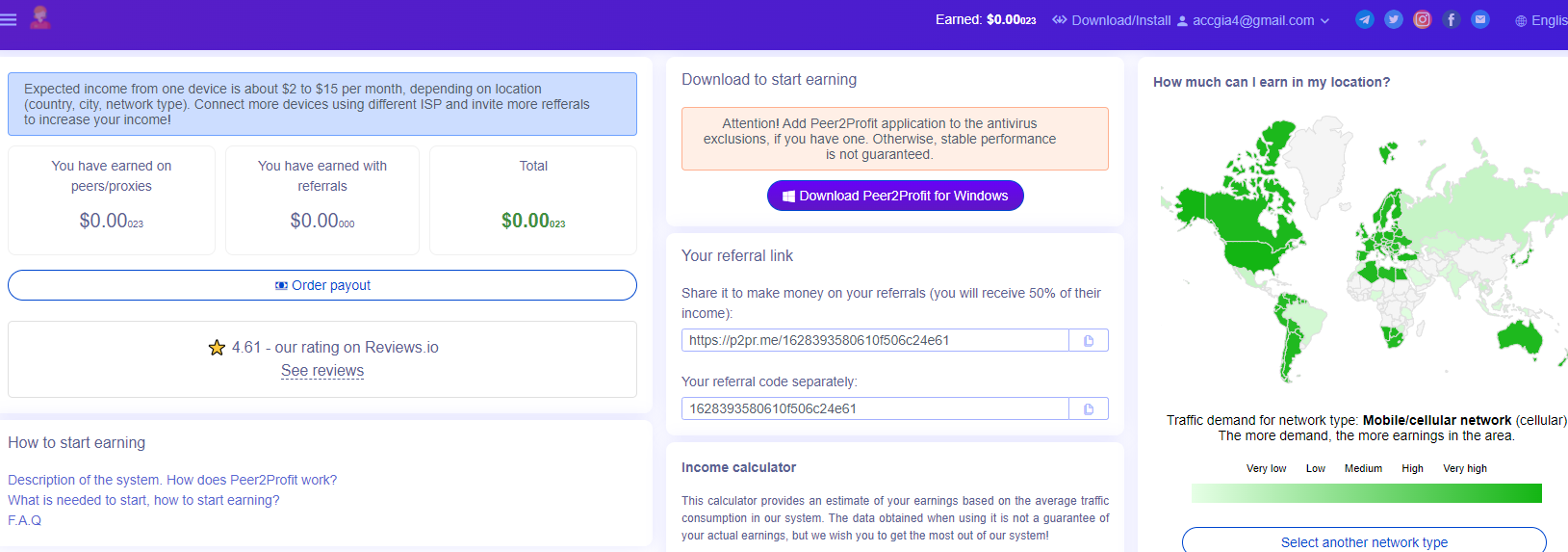Click the Order payout button
The height and width of the screenshot is (552, 1568).
tap(322, 285)
